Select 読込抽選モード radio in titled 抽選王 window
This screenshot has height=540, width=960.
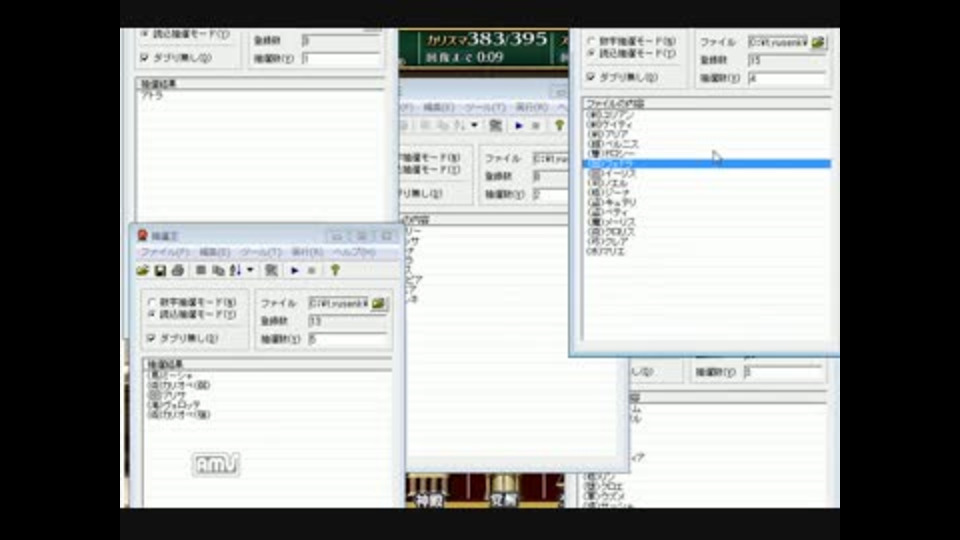click(x=152, y=314)
